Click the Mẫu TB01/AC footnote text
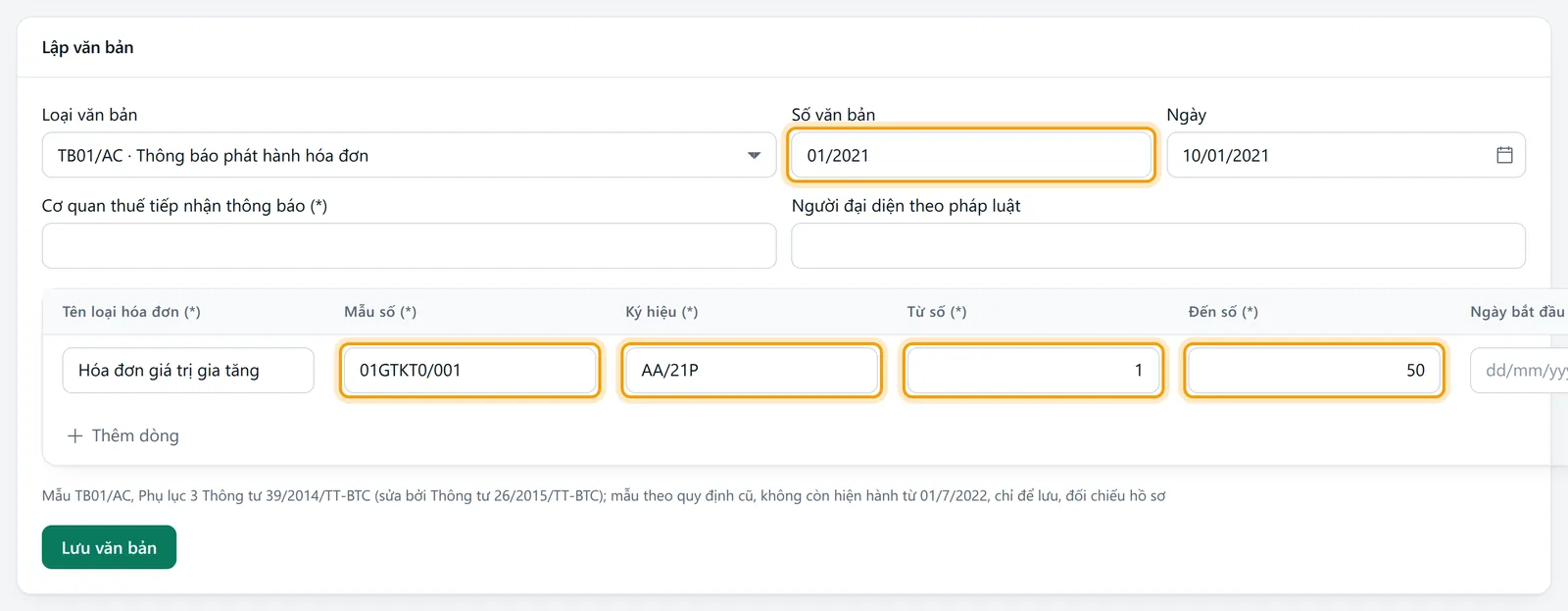 pyautogui.click(x=604, y=495)
